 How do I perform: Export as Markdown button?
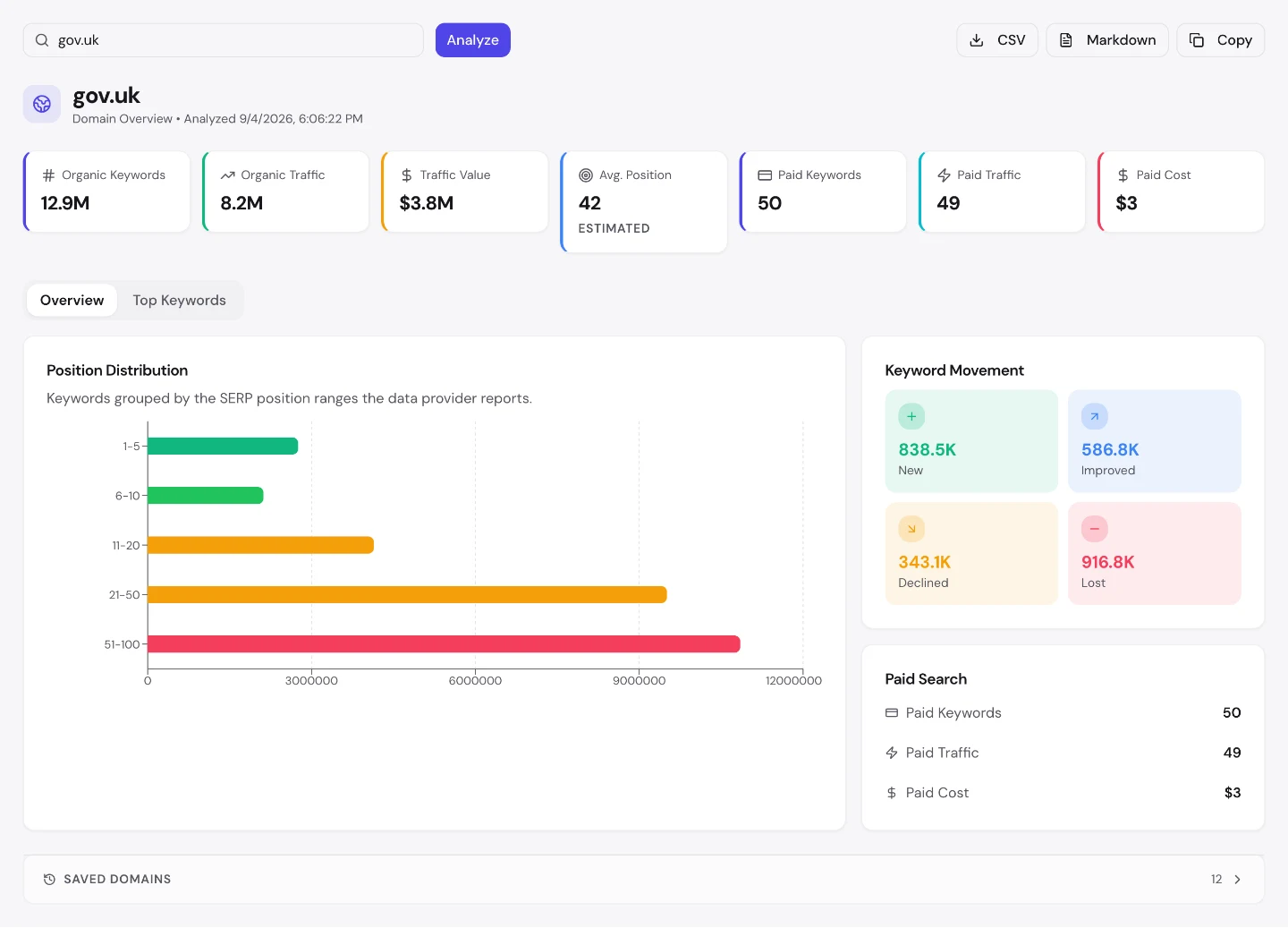click(1107, 40)
